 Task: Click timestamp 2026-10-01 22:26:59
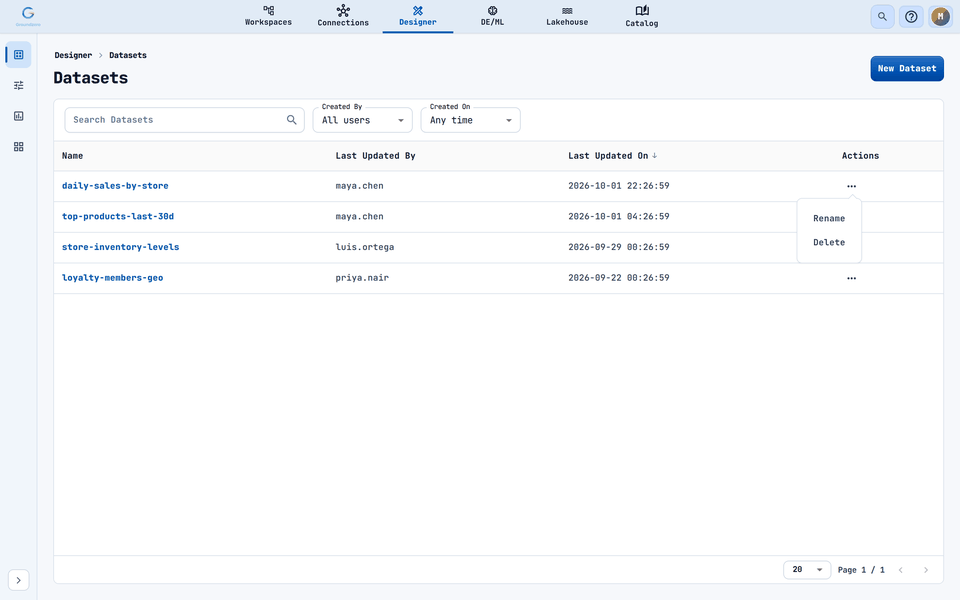[618, 186]
